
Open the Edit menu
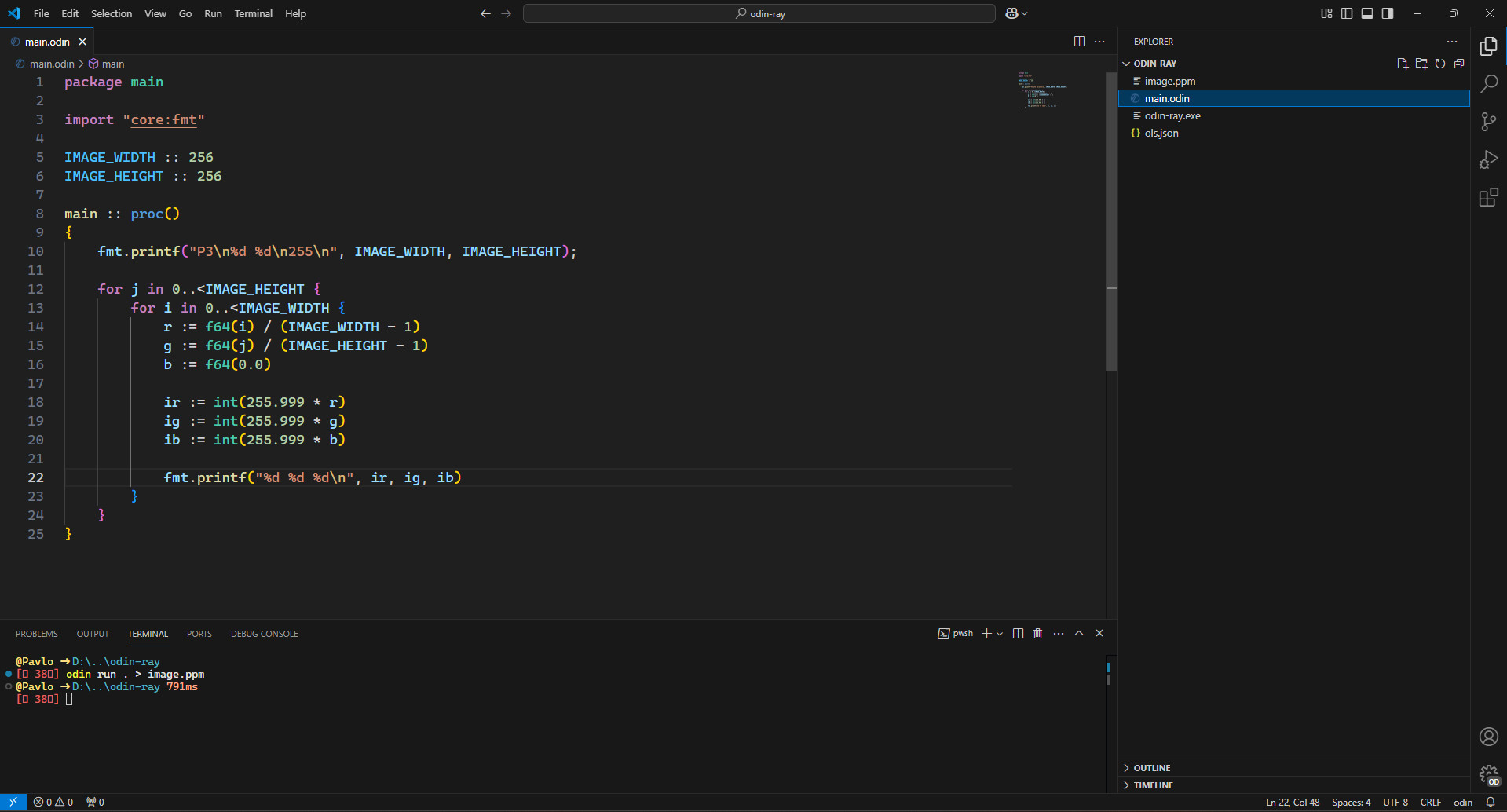[70, 13]
